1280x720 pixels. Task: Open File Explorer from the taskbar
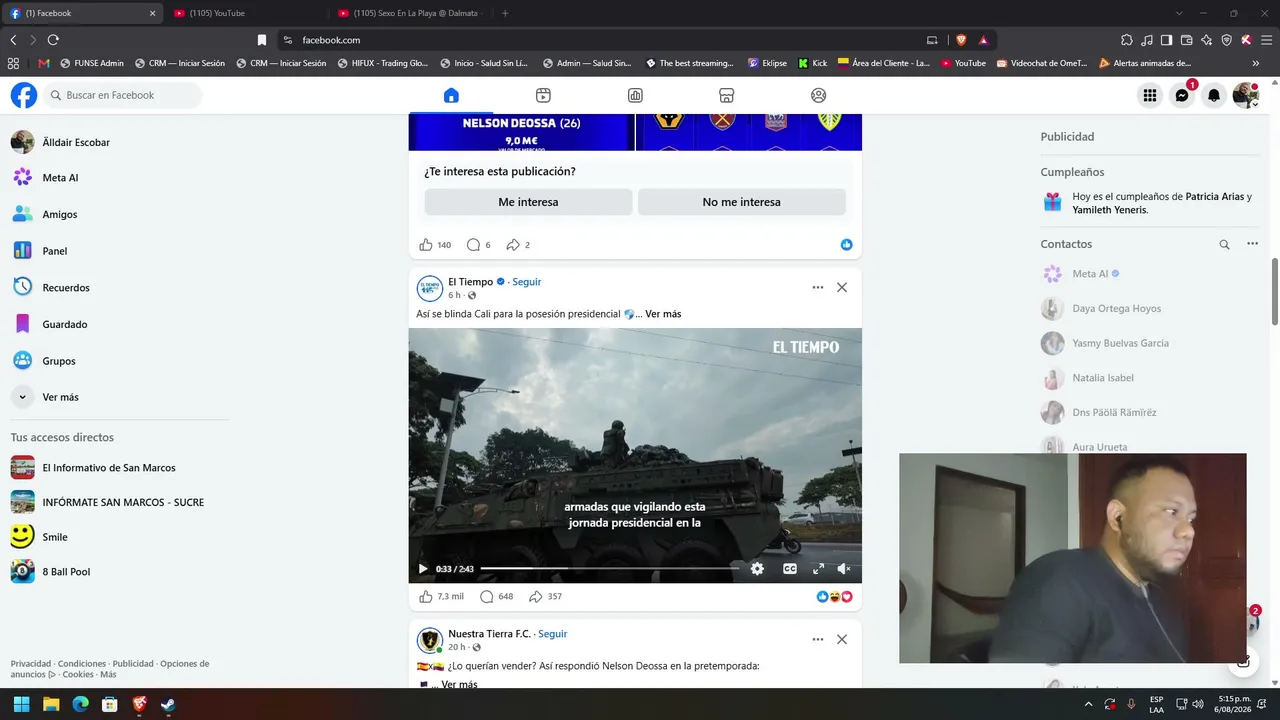(51, 704)
